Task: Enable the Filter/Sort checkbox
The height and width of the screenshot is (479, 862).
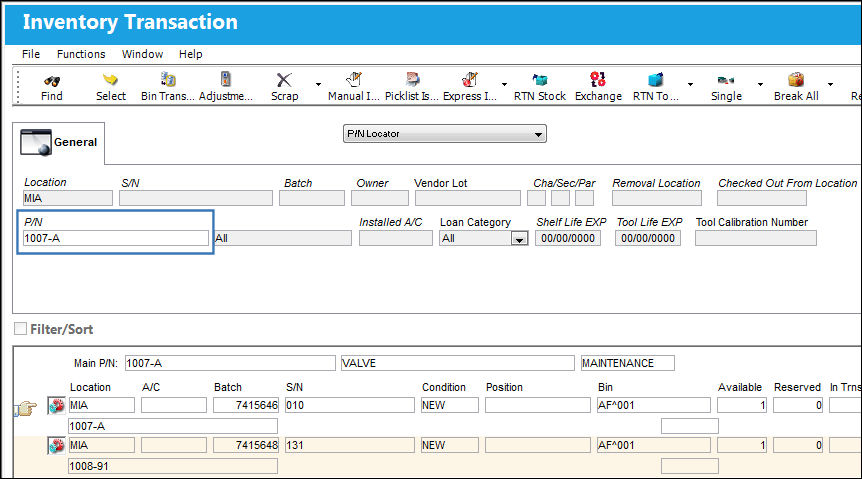Action: click(x=20, y=329)
